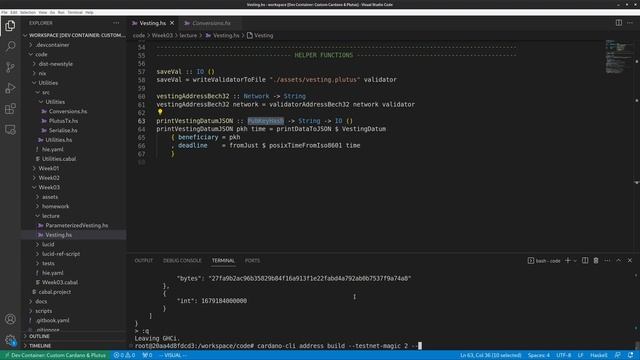Expand the Week01 folder

(49, 168)
